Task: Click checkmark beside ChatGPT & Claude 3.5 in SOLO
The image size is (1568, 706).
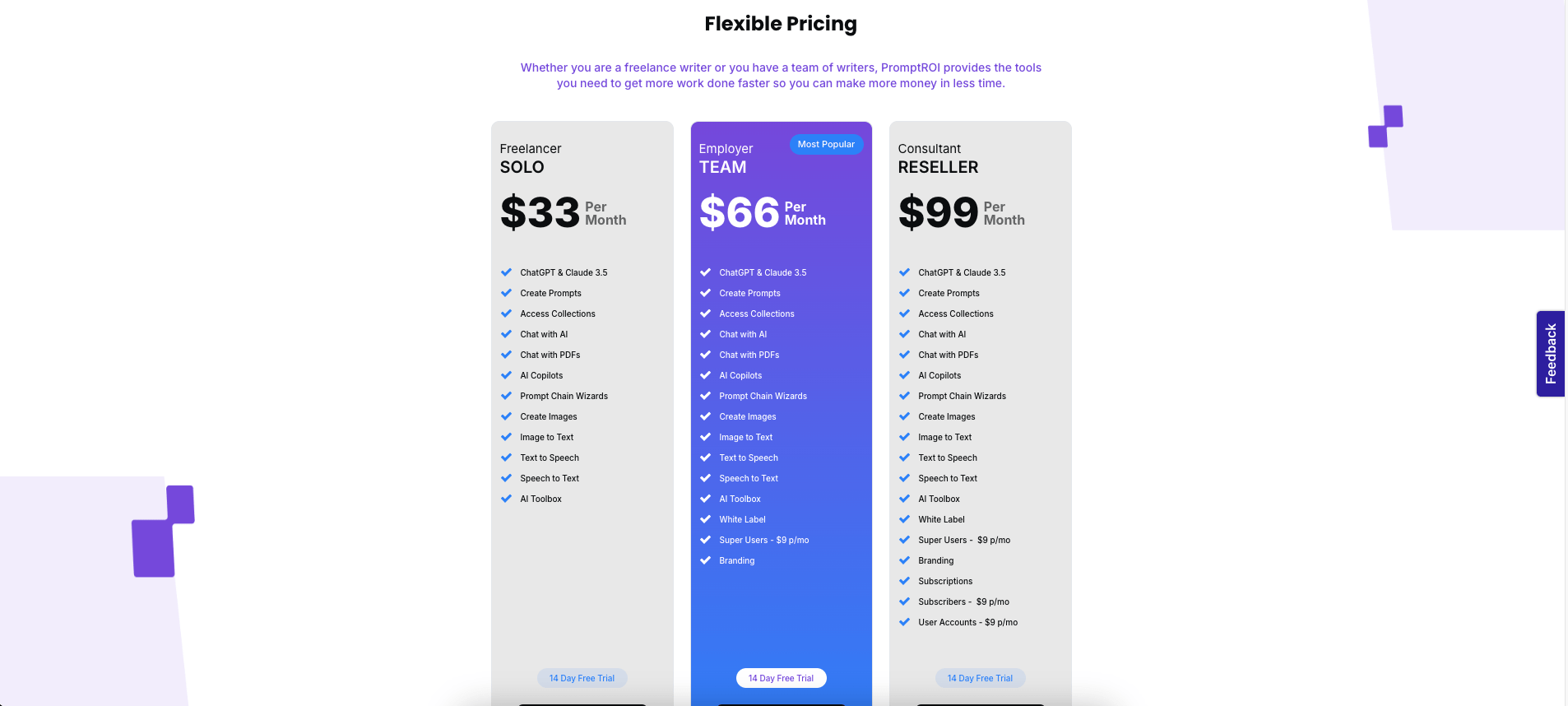Action: pos(506,272)
